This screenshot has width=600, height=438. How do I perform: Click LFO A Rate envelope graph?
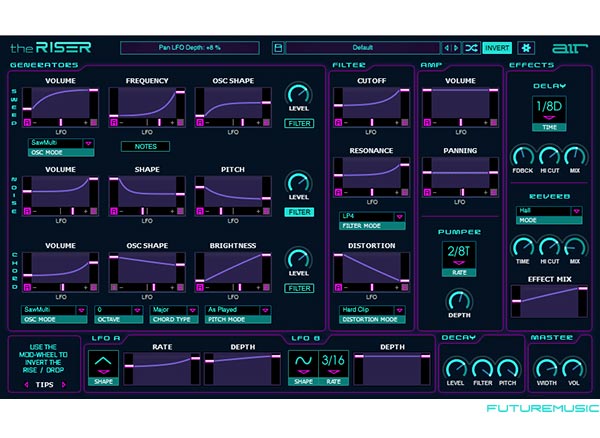pos(162,368)
